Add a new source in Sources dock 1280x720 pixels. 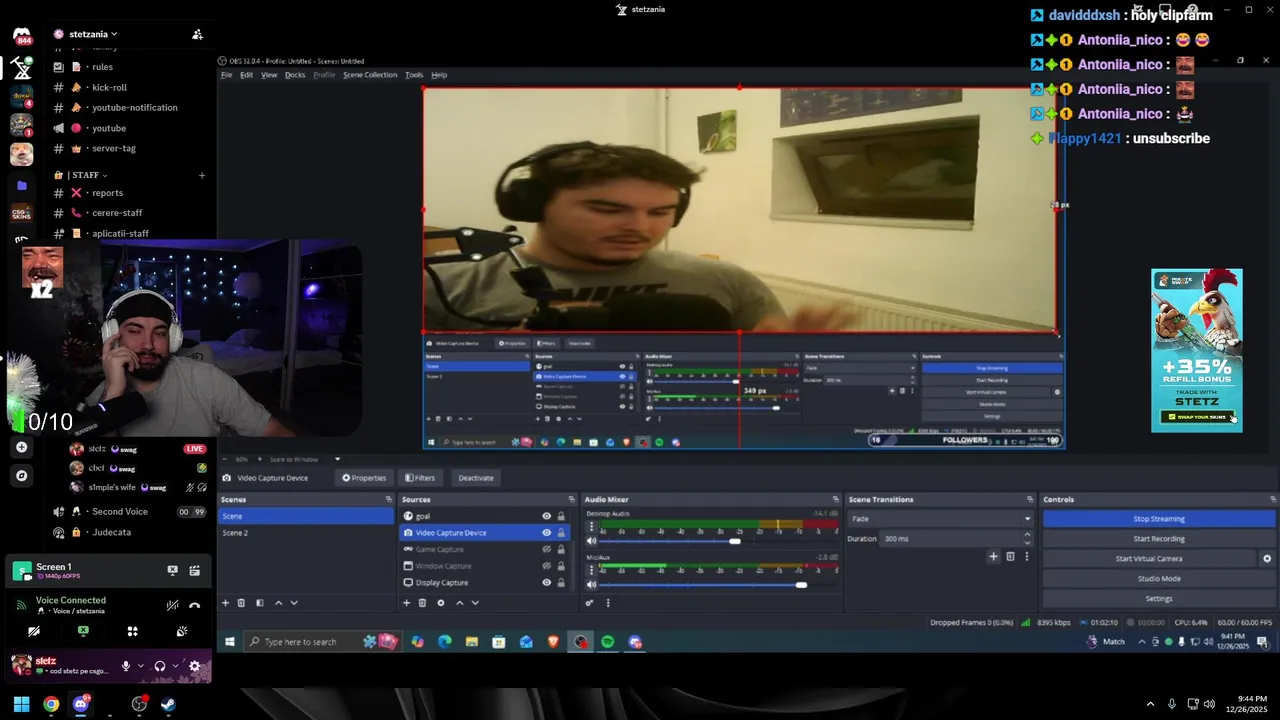pyautogui.click(x=406, y=603)
